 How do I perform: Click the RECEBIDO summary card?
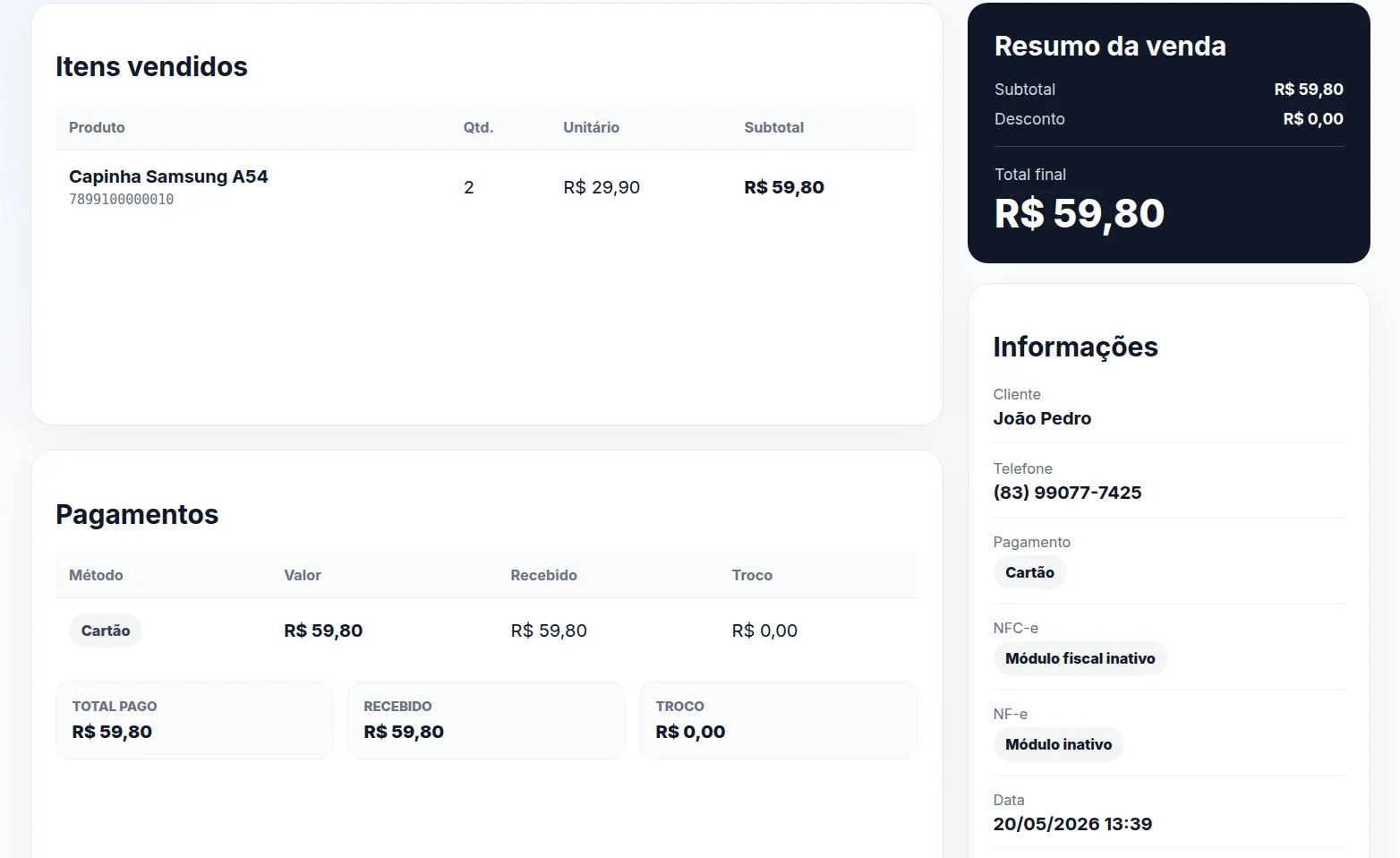(486, 720)
